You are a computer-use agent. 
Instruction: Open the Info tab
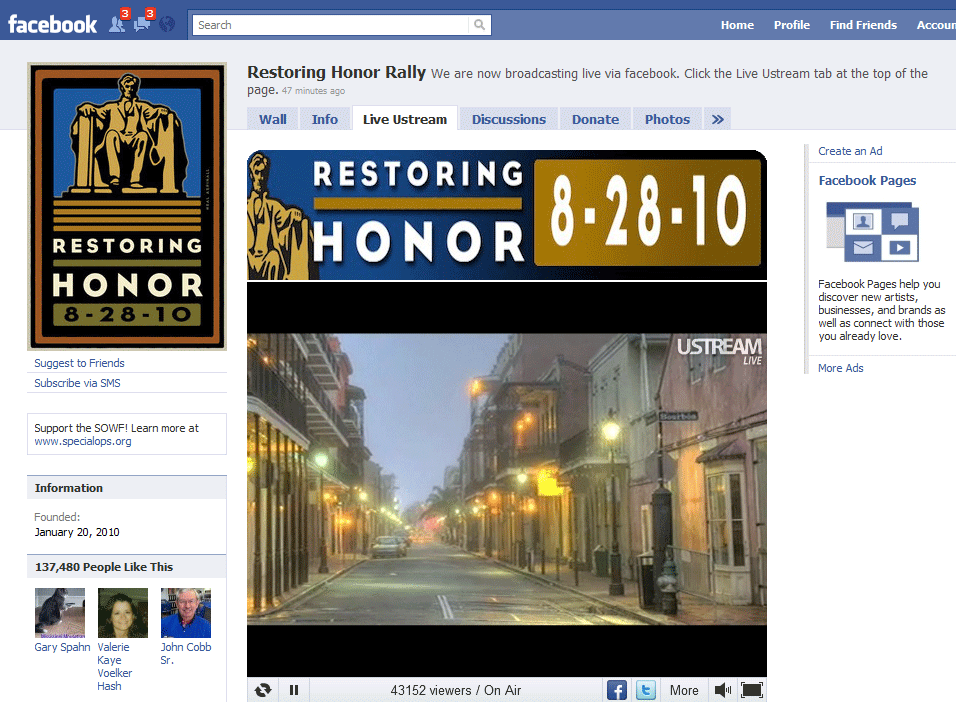pos(324,119)
